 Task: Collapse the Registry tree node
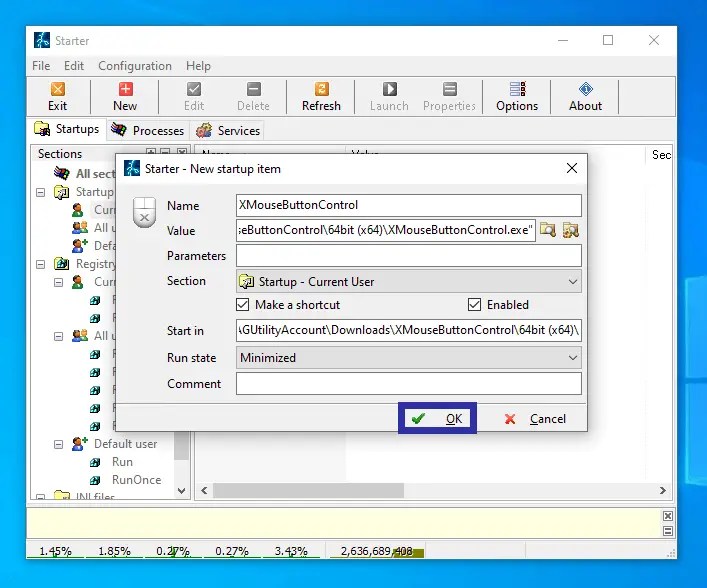point(41,265)
